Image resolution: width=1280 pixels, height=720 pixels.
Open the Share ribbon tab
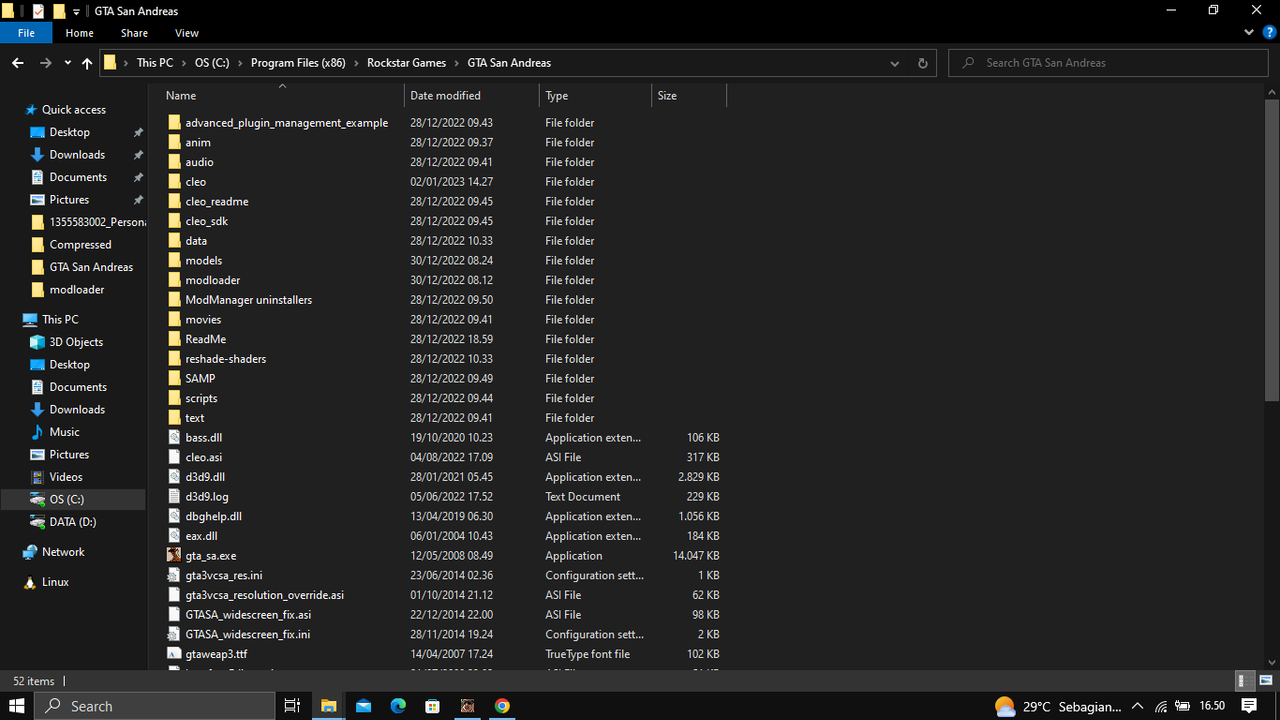point(134,33)
